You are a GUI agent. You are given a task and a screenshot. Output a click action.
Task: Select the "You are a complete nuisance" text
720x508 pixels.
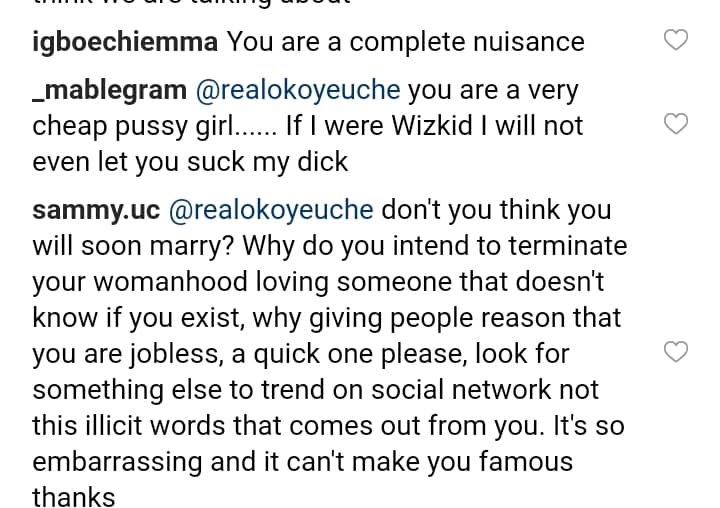pos(406,42)
